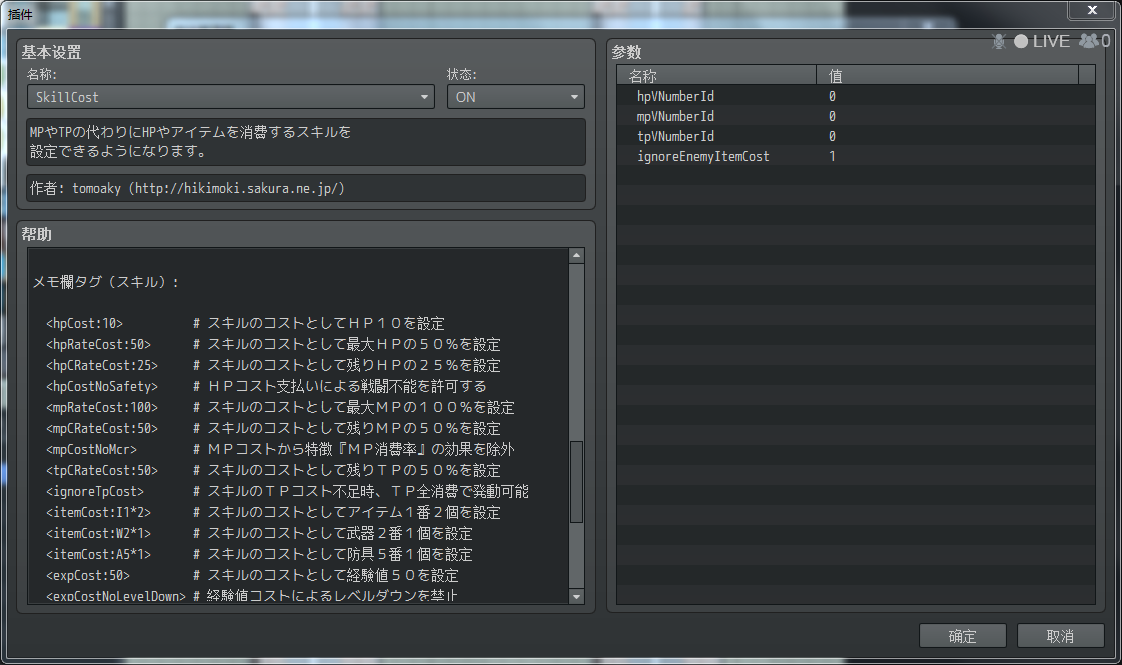The width and height of the screenshot is (1122, 665).
Task: Click the LIVE record dot indicator
Action: 1021,42
